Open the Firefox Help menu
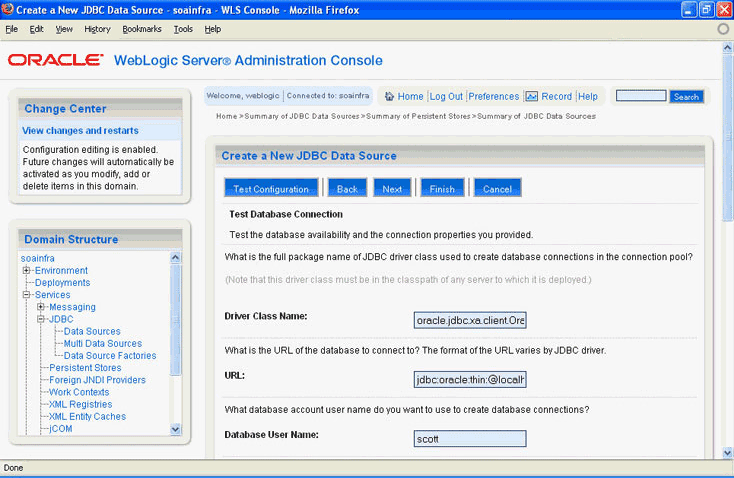 pos(213,29)
